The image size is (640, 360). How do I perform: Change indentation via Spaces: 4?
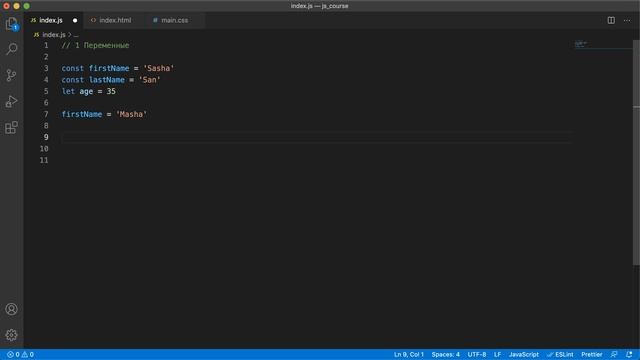[445, 354]
